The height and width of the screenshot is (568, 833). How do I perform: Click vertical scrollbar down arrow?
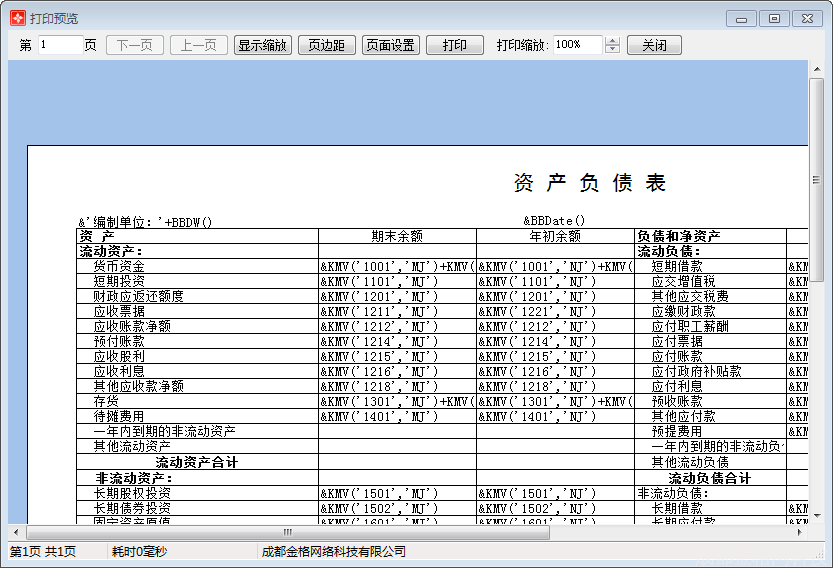[x=816, y=516]
